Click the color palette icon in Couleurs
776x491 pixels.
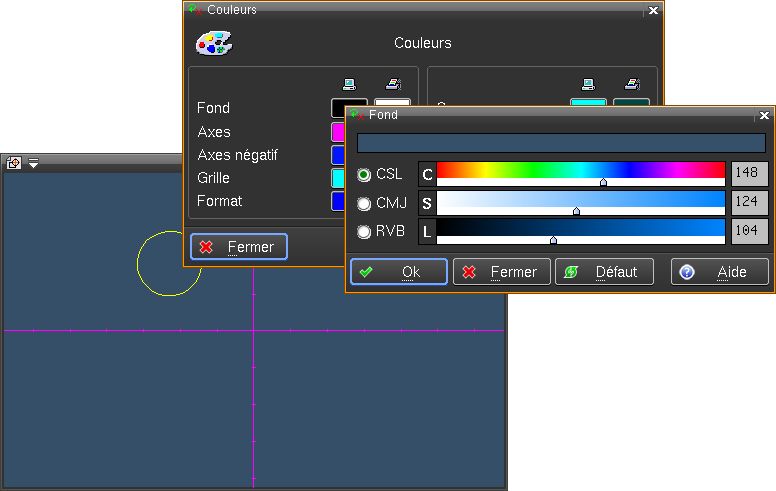click(213, 43)
